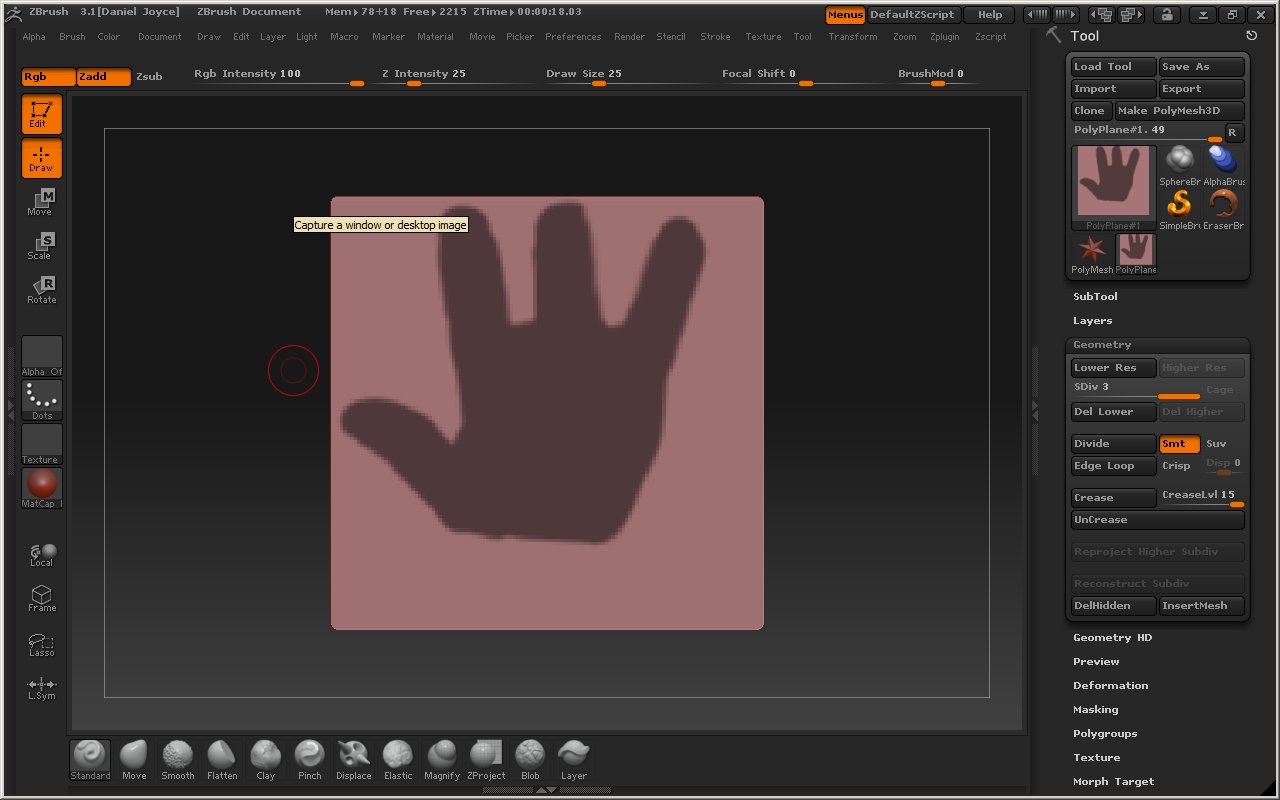The width and height of the screenshot is (1280, 800).
Task: Adjust the Z Intensity slider
Action: (423, 82)
